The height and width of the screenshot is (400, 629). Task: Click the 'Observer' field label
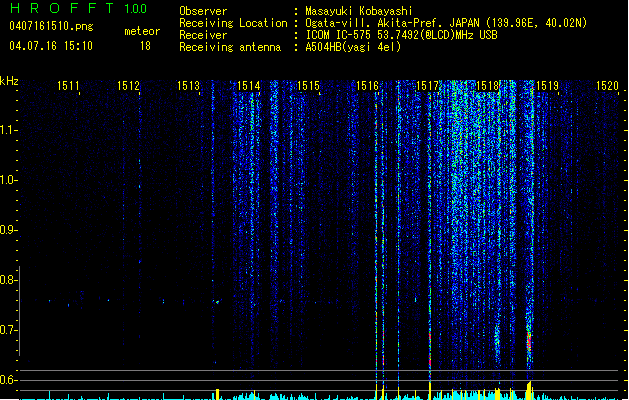(203, 11)
